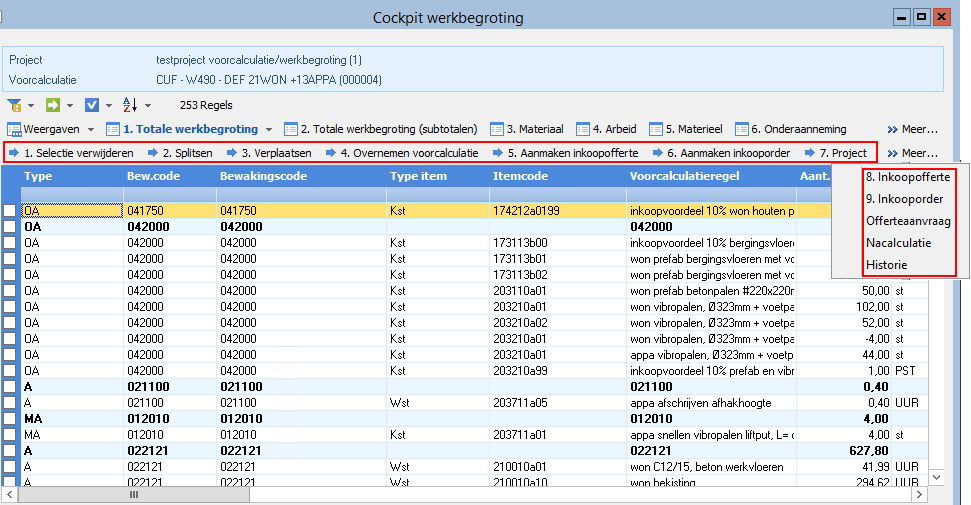Tick checkbox of row 041750 Kst 174212a0199
The width and height of the screenshot is (971, 505).
pos(9,211)
